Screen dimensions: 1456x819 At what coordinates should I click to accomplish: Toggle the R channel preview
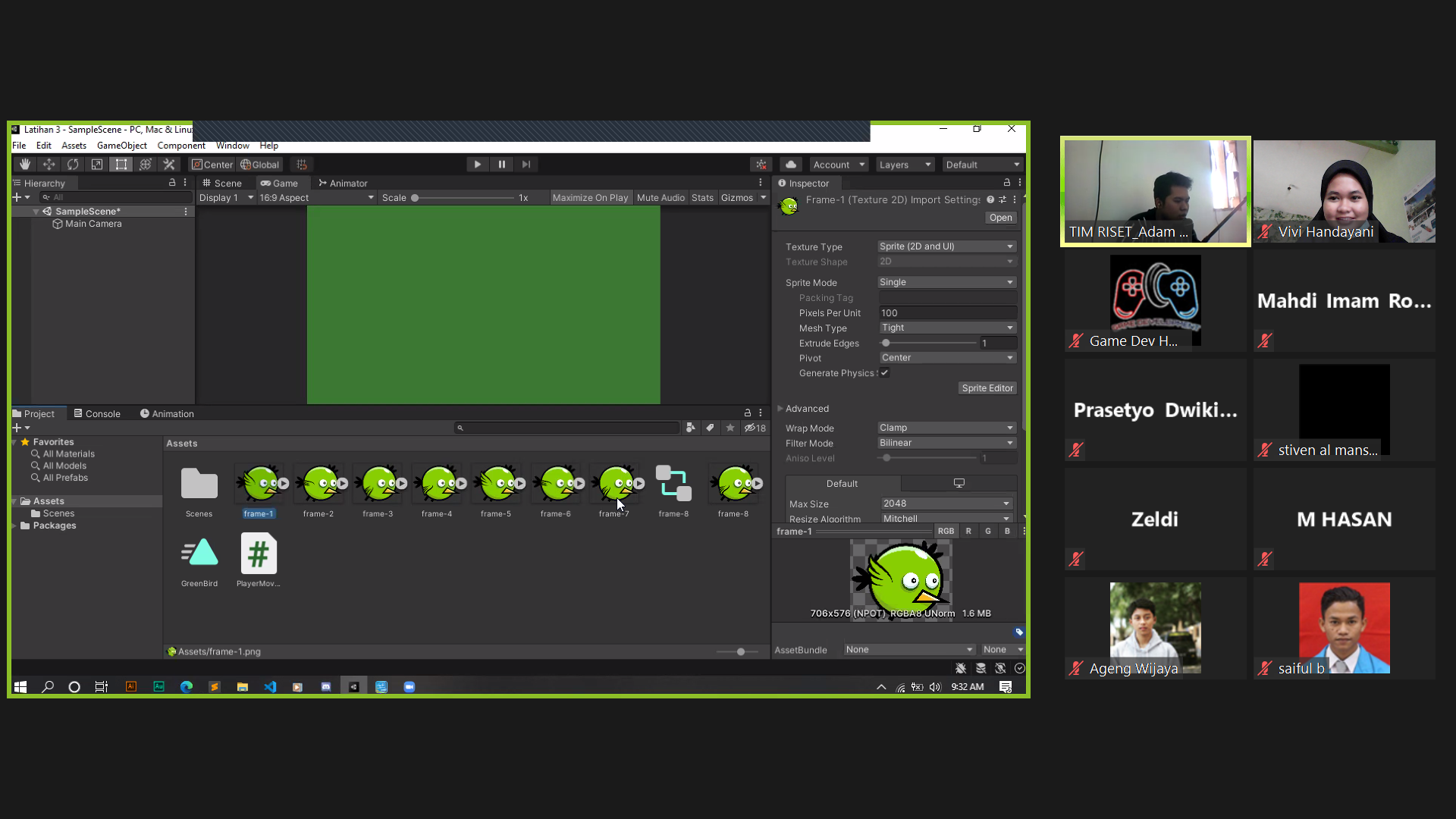point(968,532)
